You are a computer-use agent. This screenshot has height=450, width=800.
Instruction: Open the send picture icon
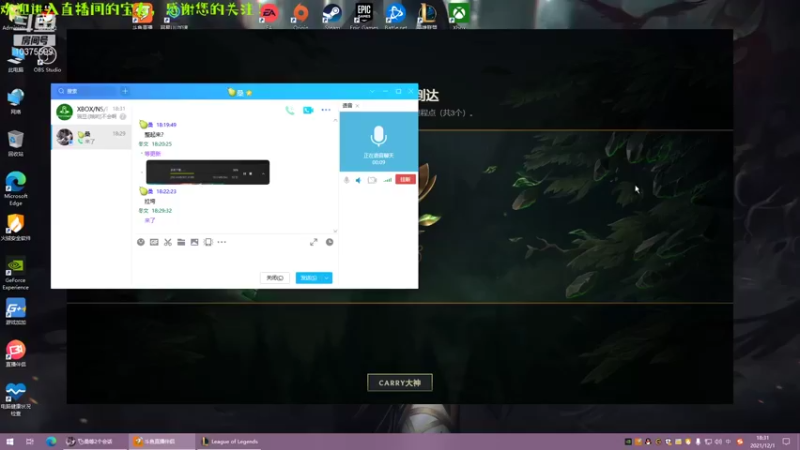[194, 242]
